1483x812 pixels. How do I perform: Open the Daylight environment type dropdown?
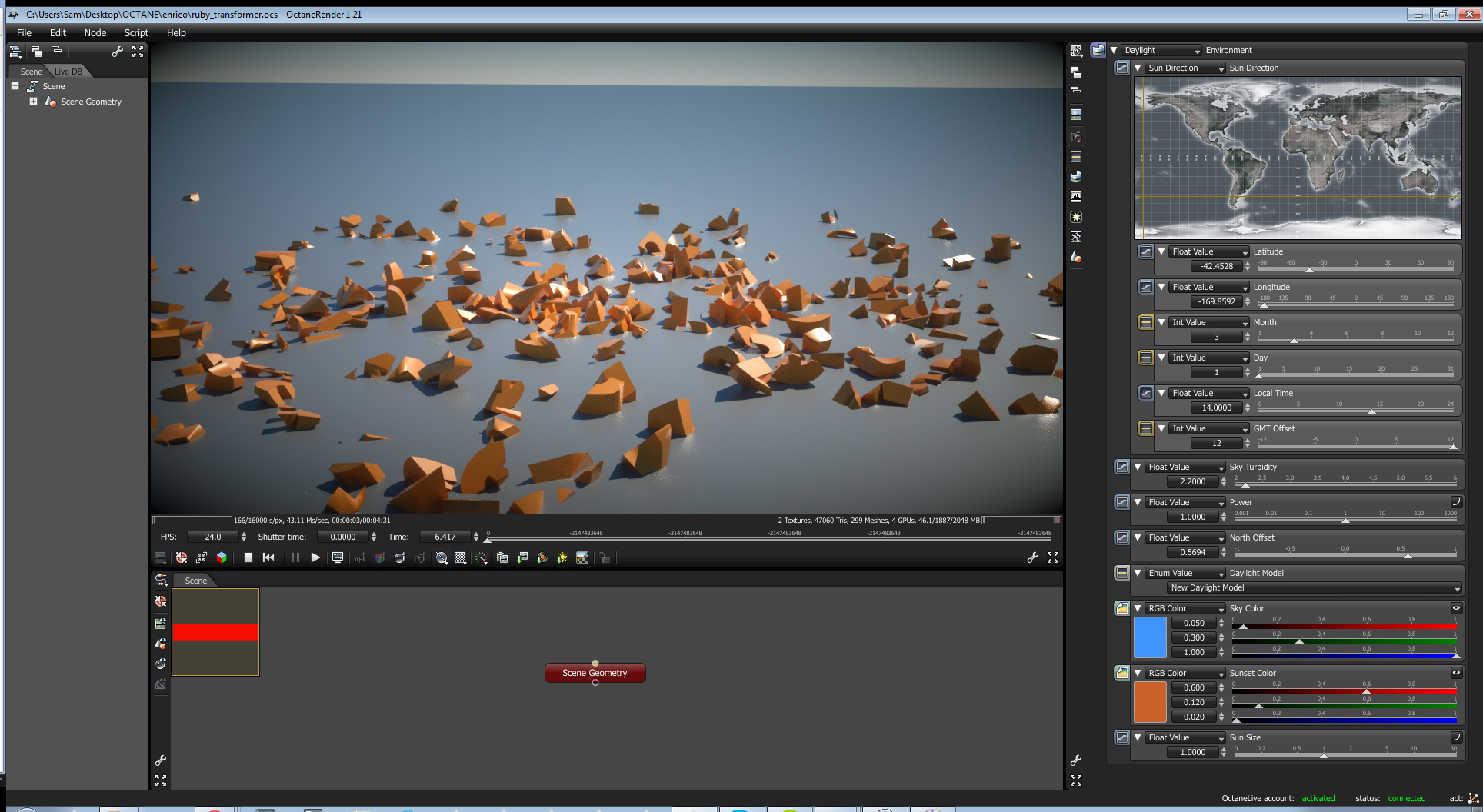1161,51
